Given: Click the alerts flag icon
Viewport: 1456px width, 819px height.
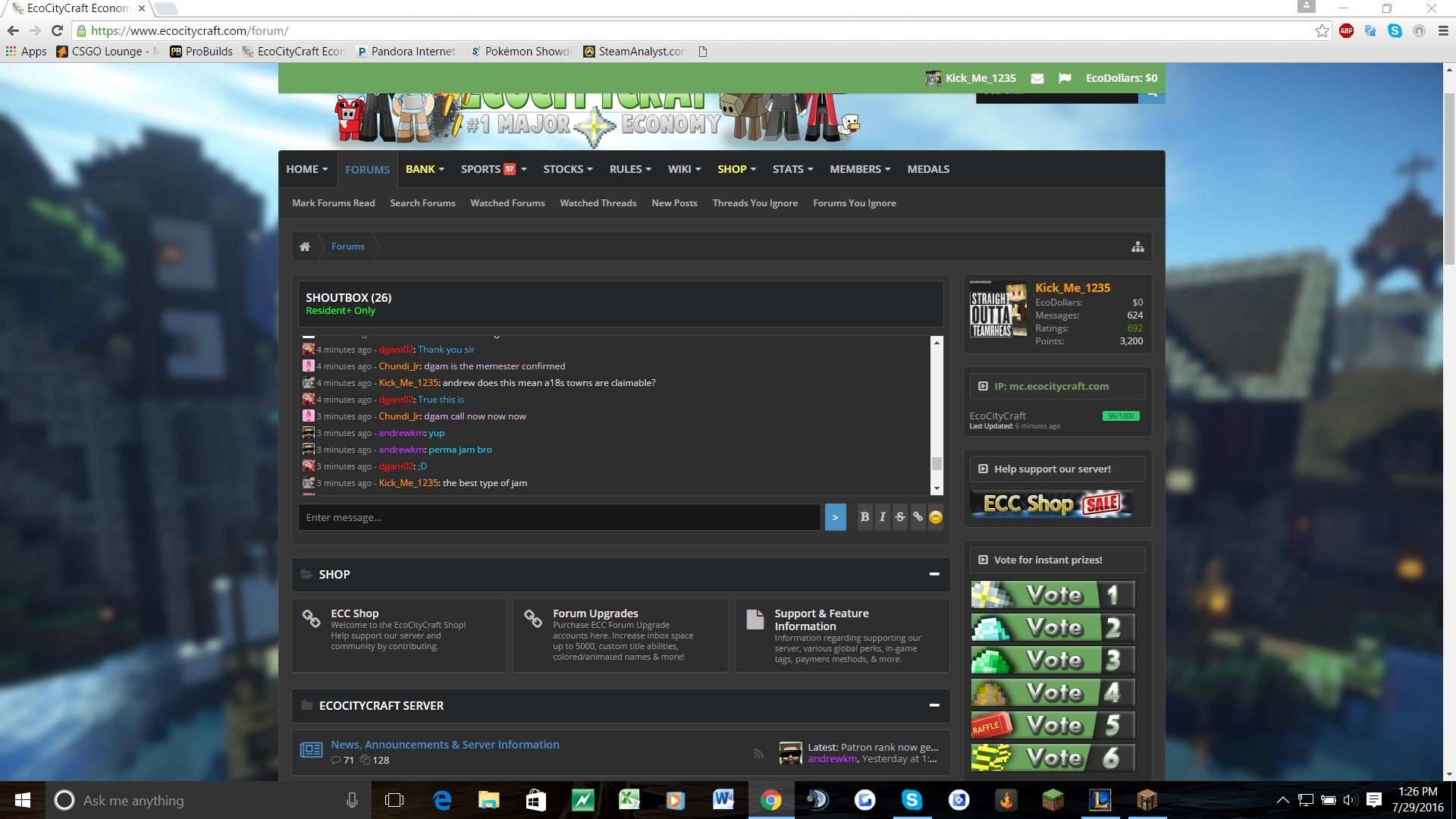Looking at the screenshot, I should (1065, 78).
